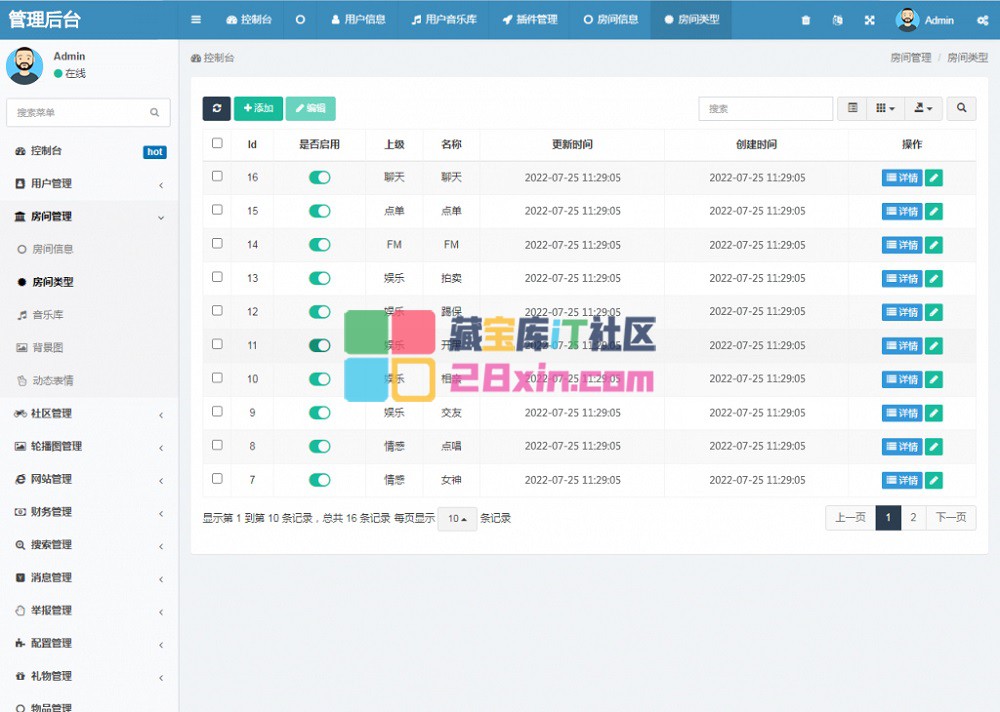This screenshot has height=712, width=1000.
Task: Tick the checkbox for row Id 15
Action: click(x=217, y=209)
